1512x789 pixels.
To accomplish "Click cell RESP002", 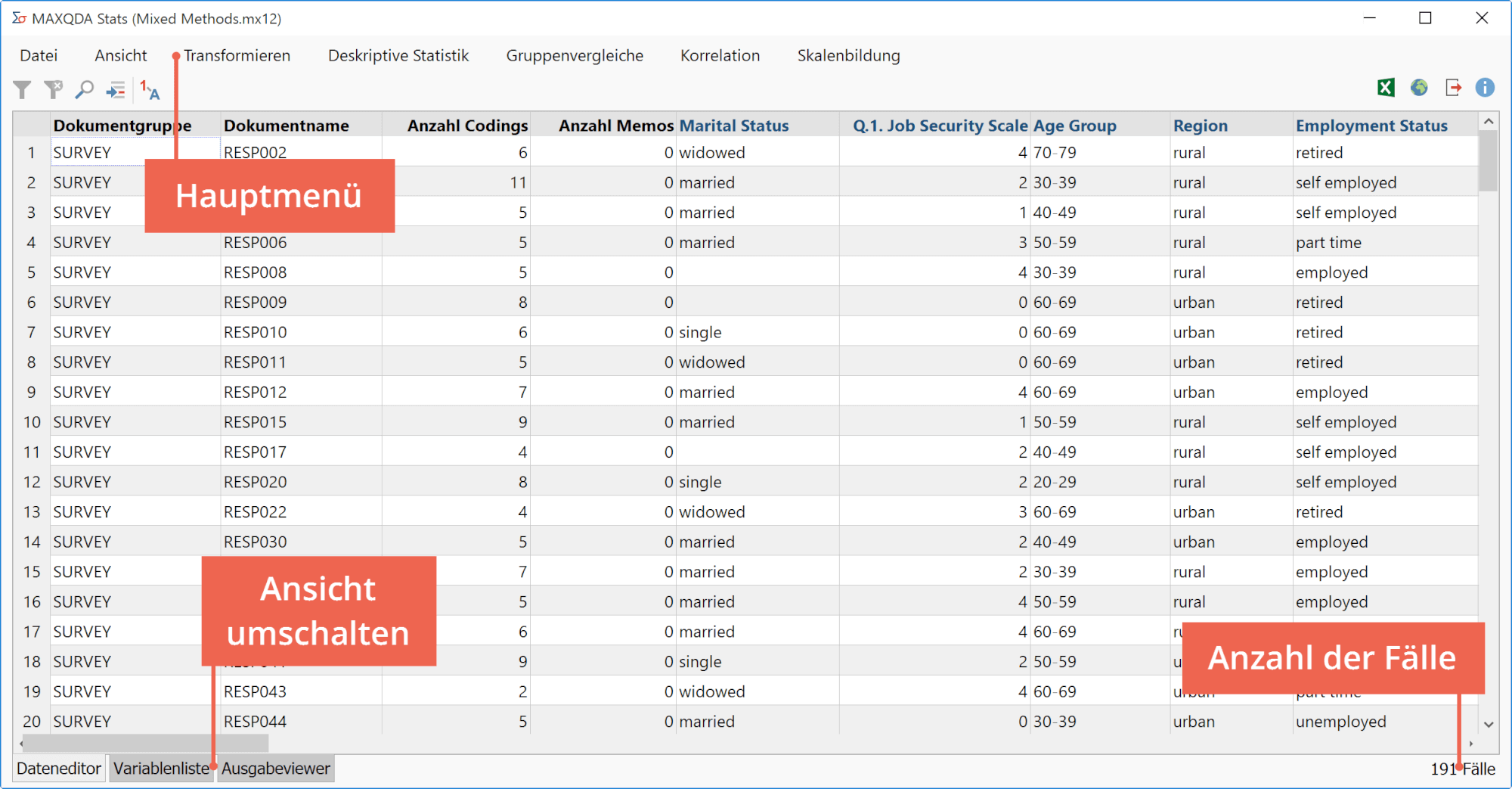I will (301, 152).
